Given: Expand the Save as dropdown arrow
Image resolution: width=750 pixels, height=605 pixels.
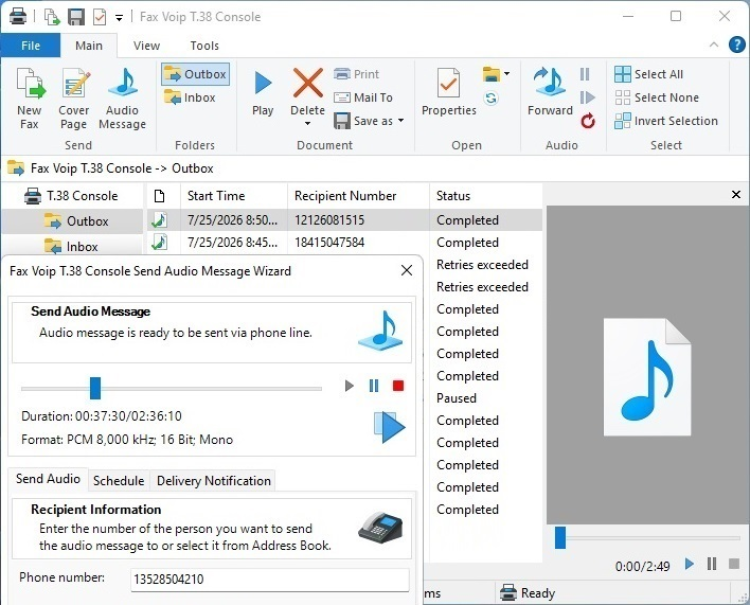Looking at the screenshot, I should coord(401,121).
